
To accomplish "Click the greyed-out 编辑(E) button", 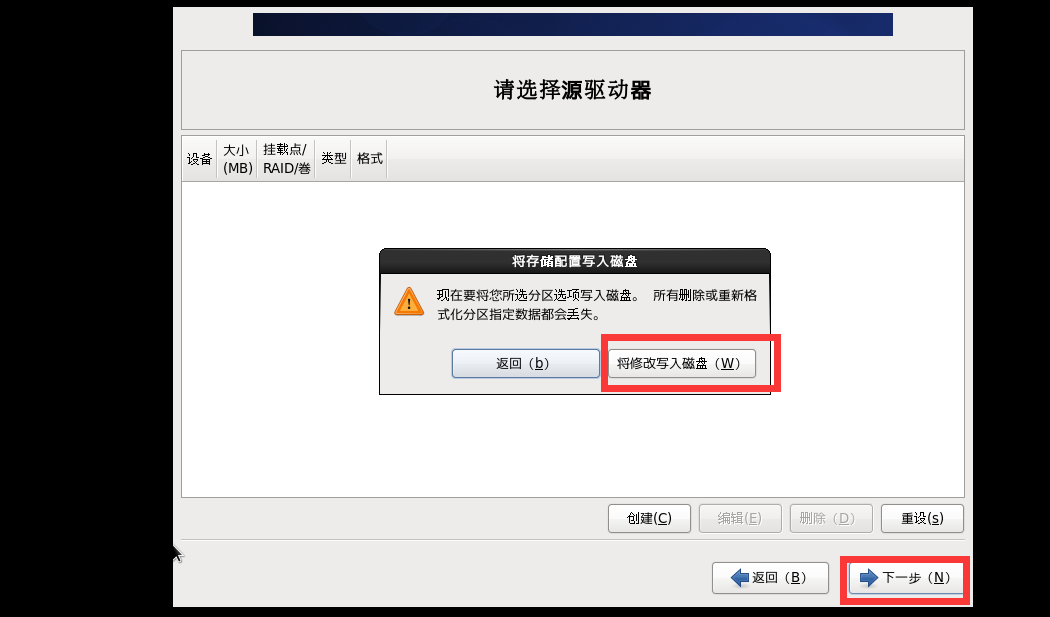I will pos(740,519).
